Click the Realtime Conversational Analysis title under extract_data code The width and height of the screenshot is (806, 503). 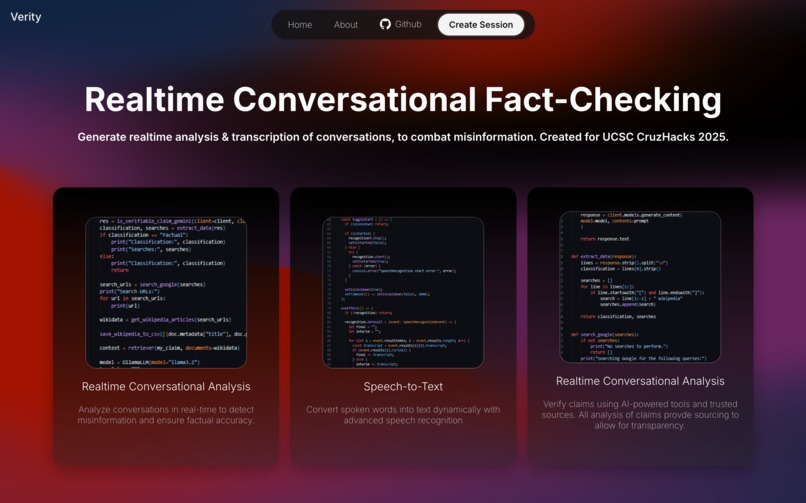pyautogui.click(x=640, y=381)
